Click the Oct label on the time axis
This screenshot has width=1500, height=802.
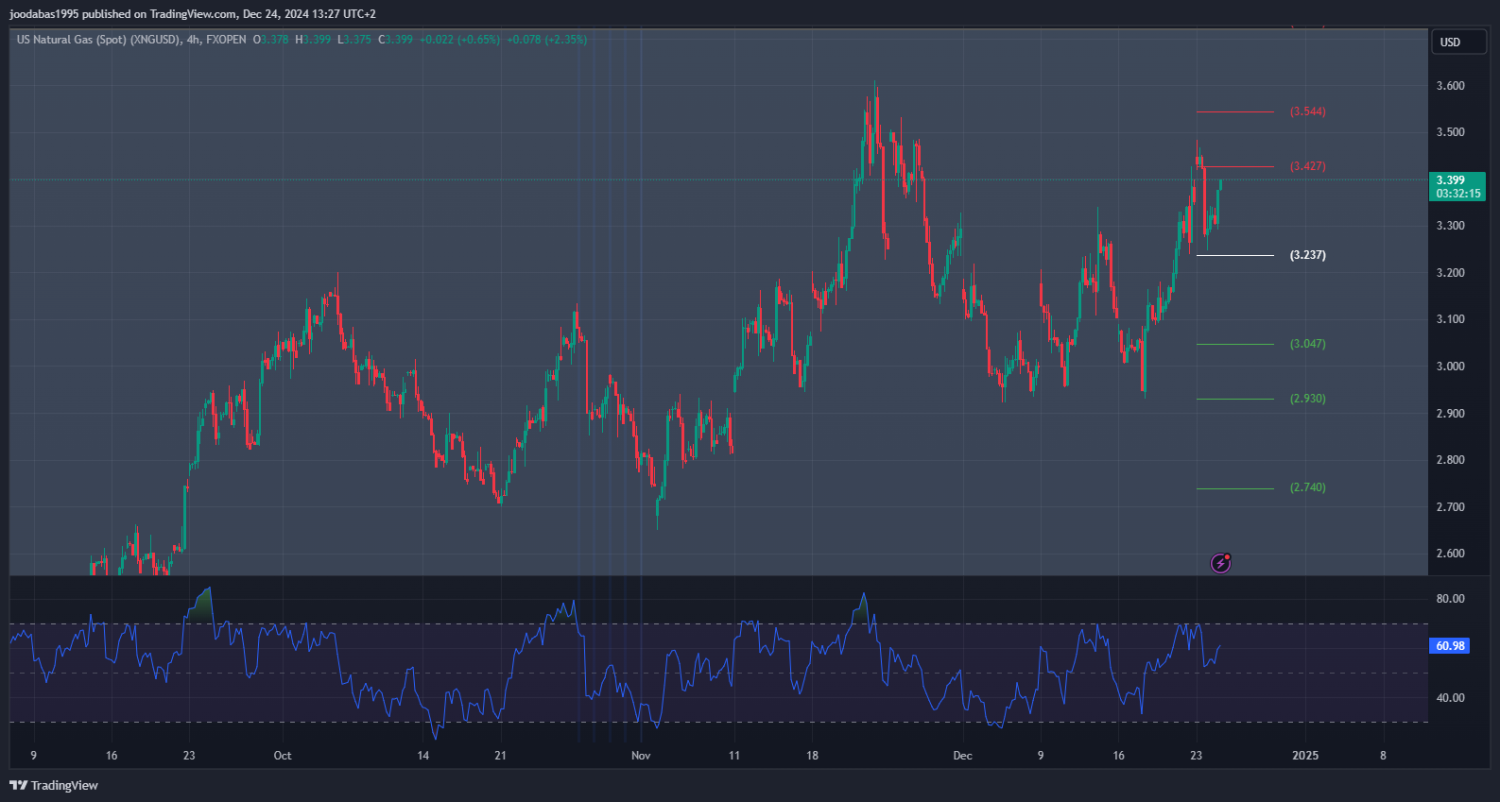point(282,755)
